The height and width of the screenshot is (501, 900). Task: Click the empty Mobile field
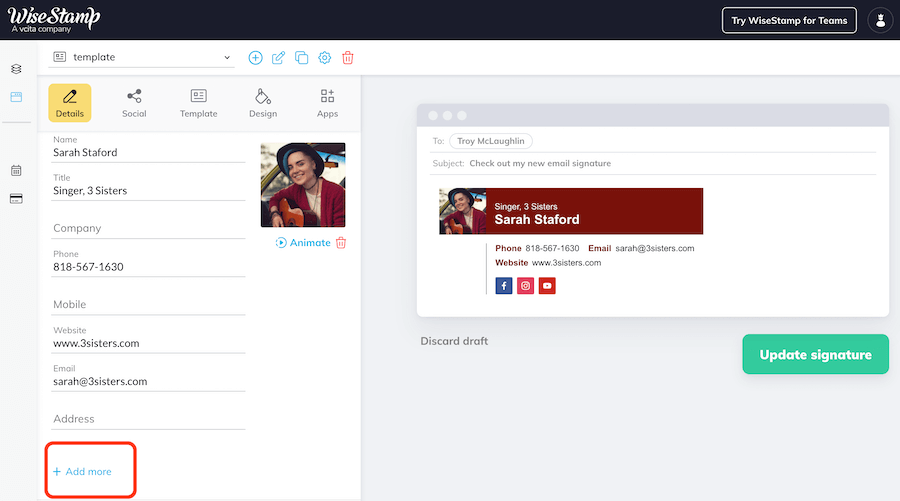(148, 304)
